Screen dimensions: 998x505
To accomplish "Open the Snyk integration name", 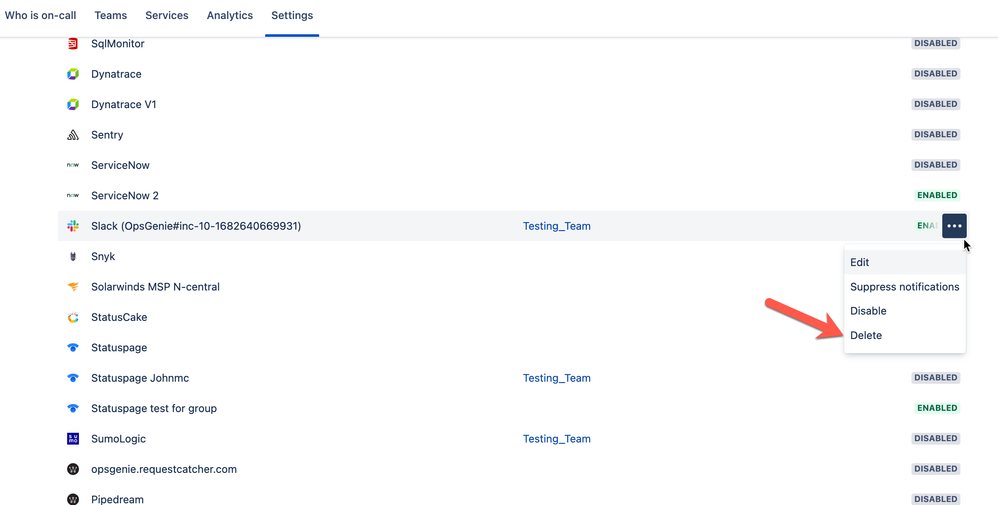I will [x=103, y=257].
